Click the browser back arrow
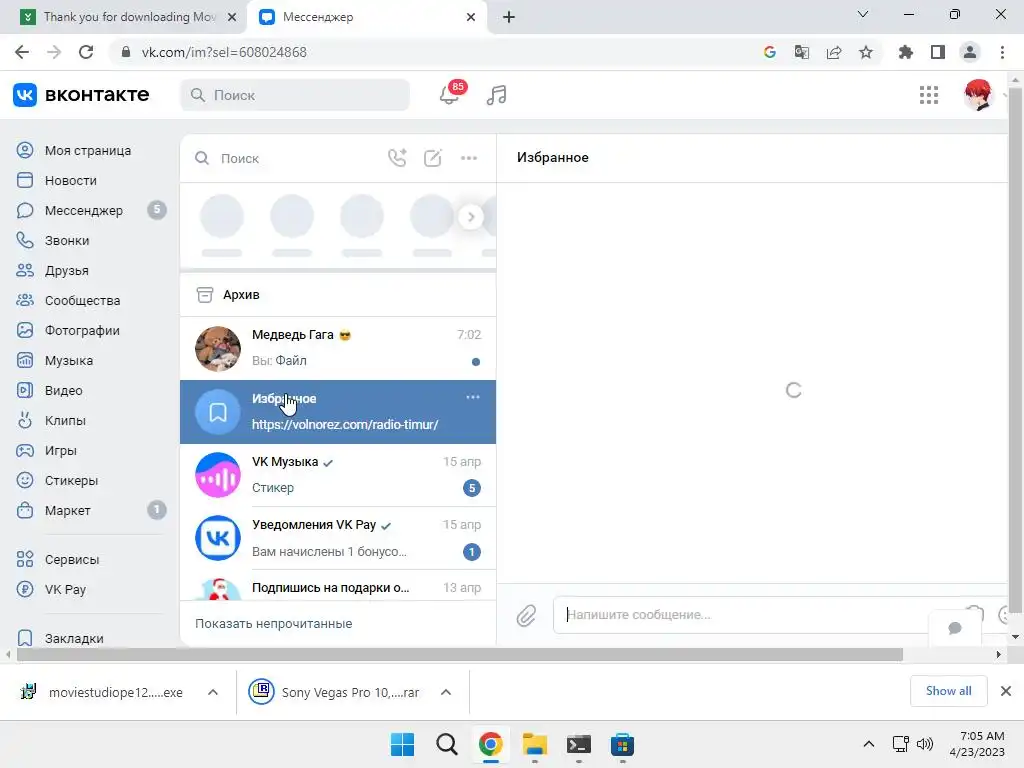Viewport: 1024px width, 768px height. pyautogui.click(x=22, y=52)
